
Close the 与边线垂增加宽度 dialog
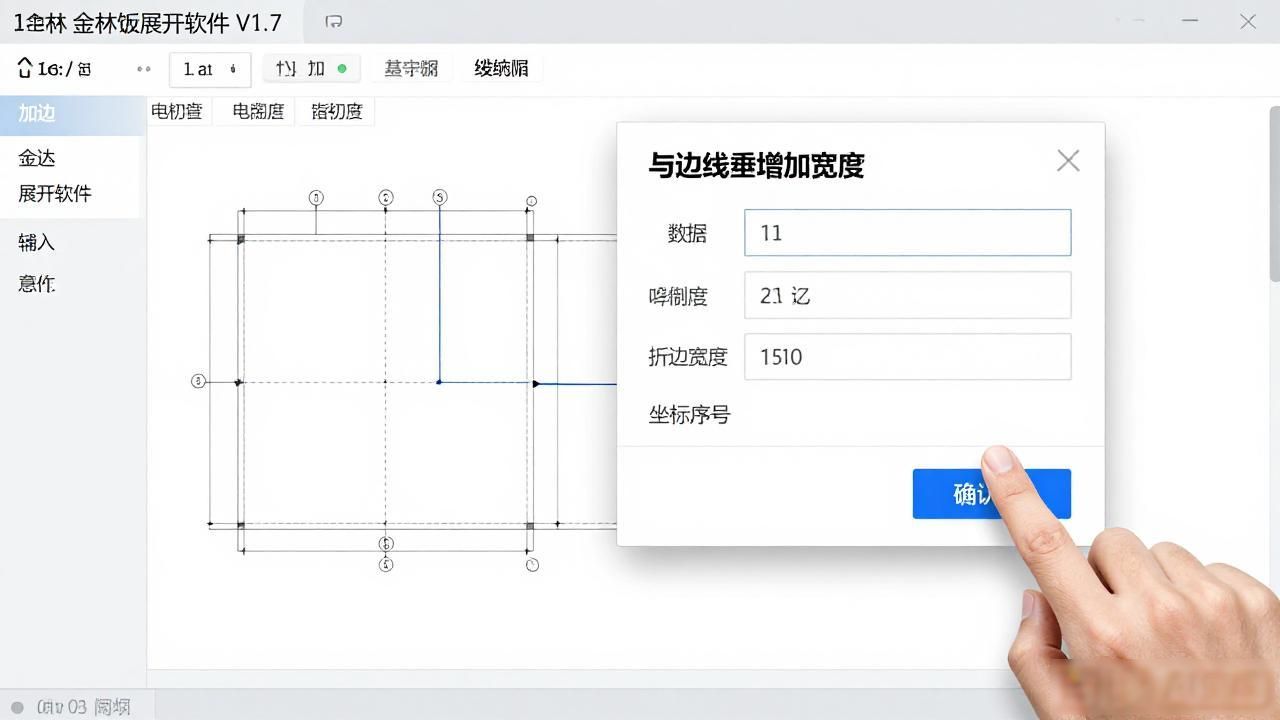point(1068,161)
